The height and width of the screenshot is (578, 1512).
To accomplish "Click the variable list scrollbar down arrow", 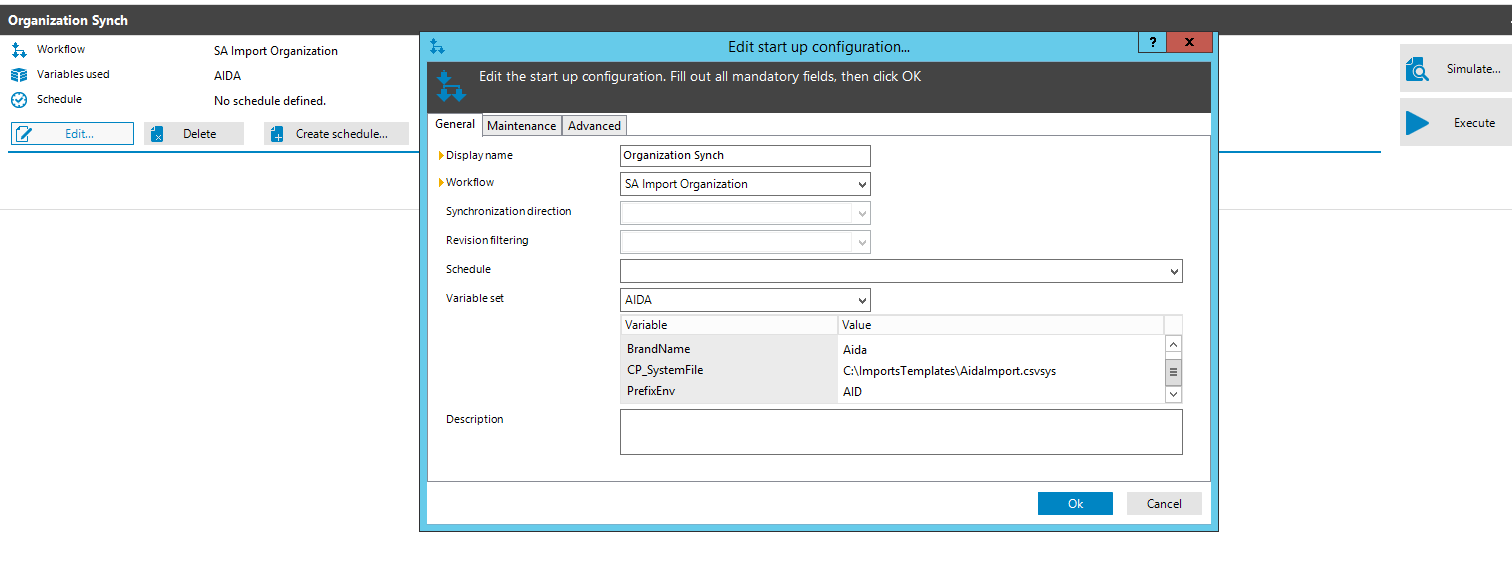I will coord(1174,395).
